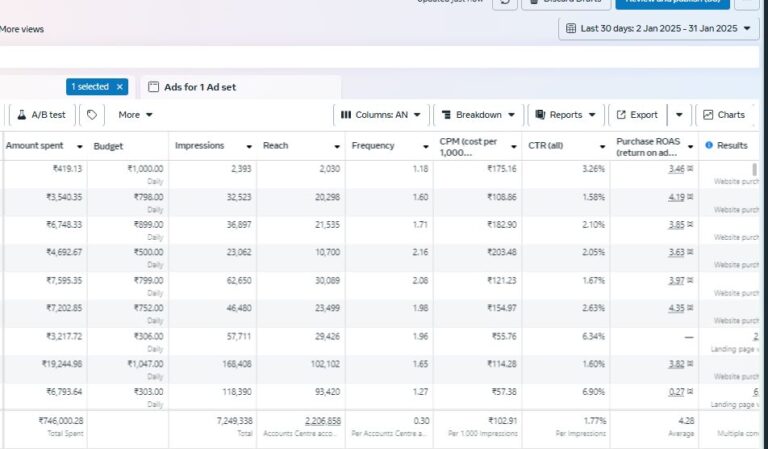Screen dimensions: 768x449
Task: Open CPM column sort arrow
Action: coord(514,146)
